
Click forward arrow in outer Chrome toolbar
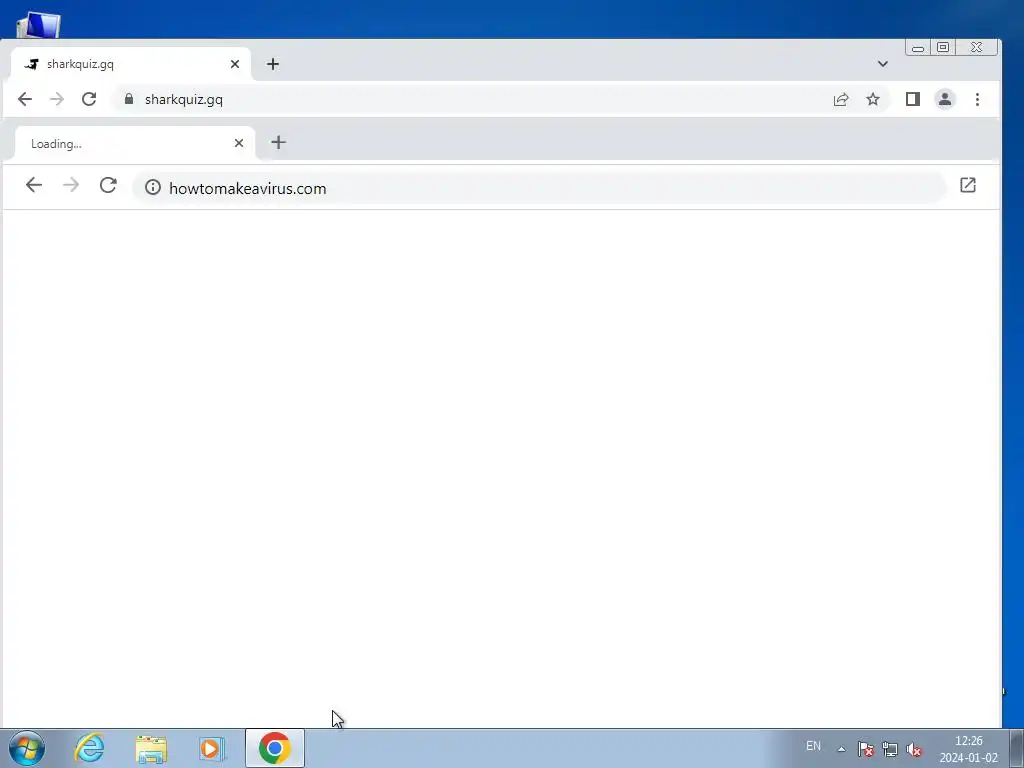(57, 99)
